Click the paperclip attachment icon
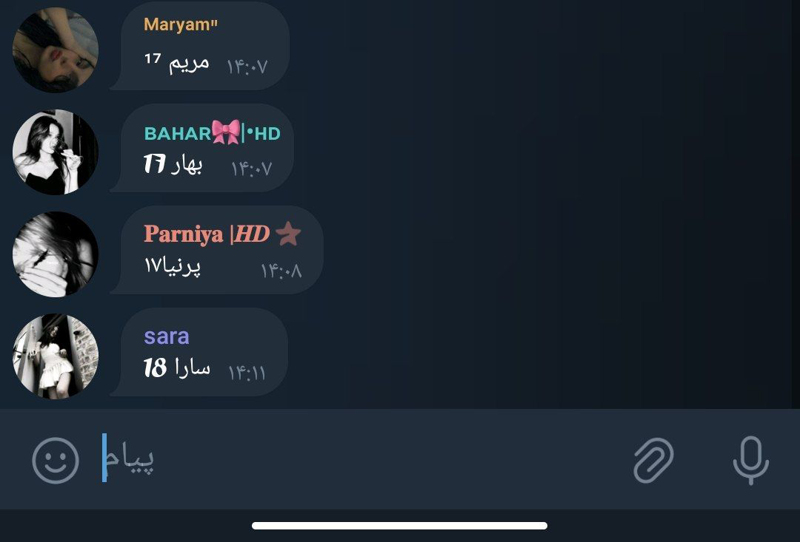 (654, 460)
